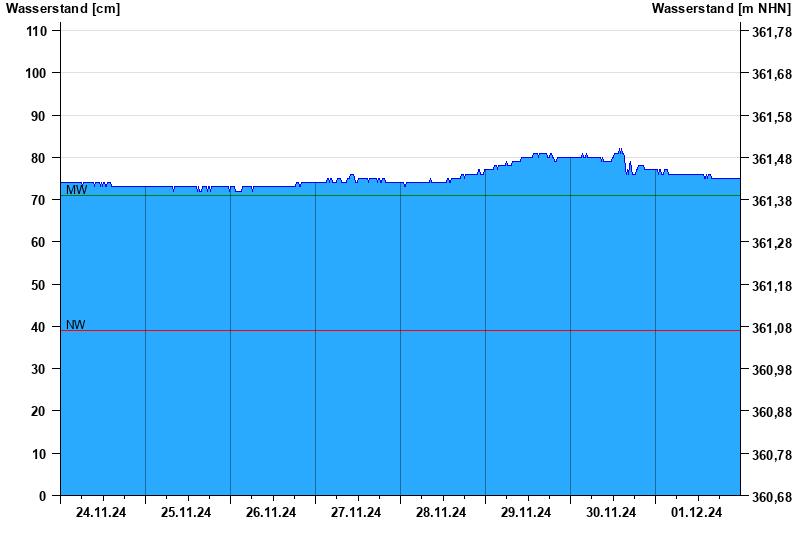Screen dimensions: 800x550
Task: Click the 361,28 label on right axis
Action: click(x=772, y=243)
